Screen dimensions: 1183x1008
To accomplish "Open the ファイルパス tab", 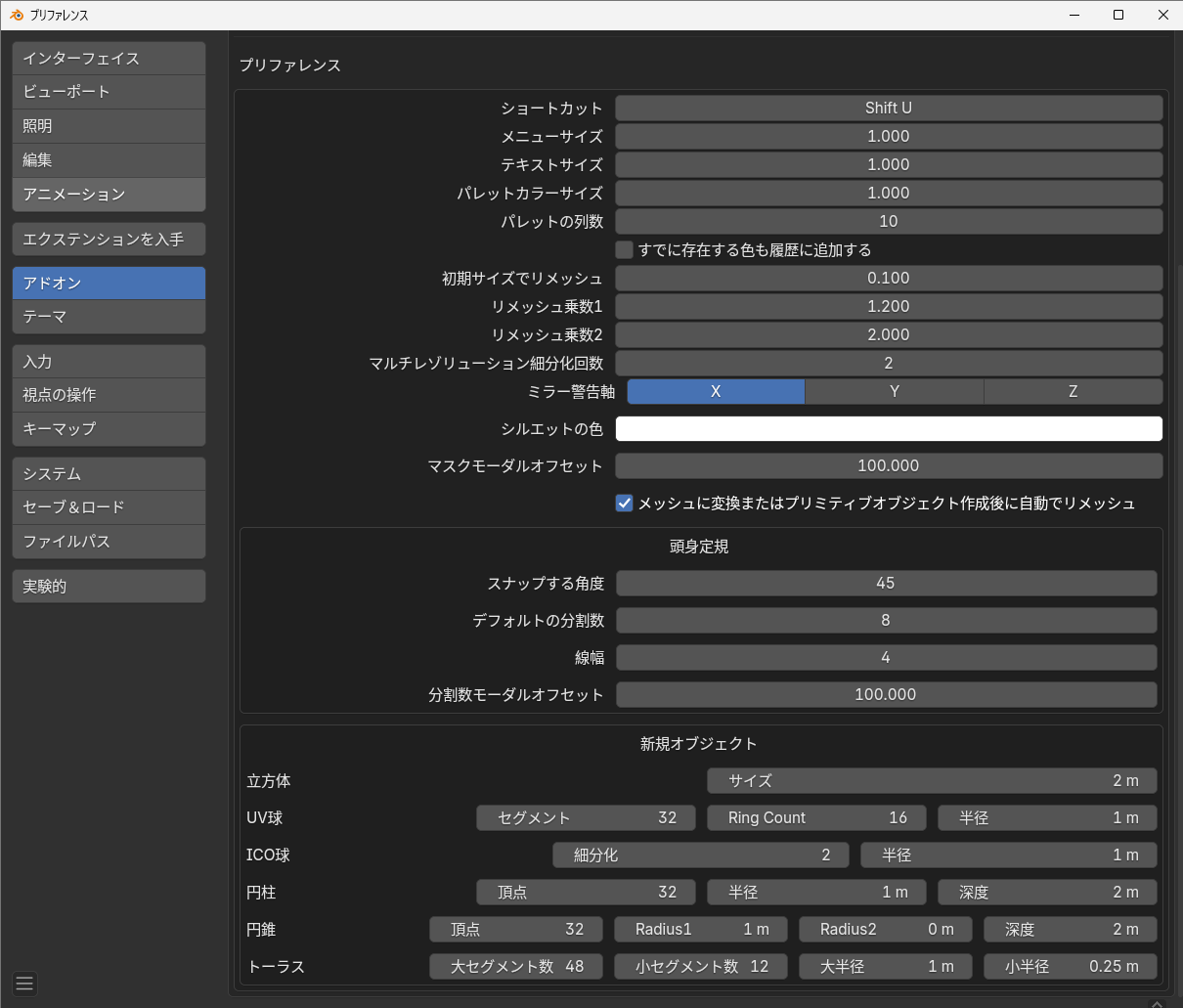I will pos(109,542).
